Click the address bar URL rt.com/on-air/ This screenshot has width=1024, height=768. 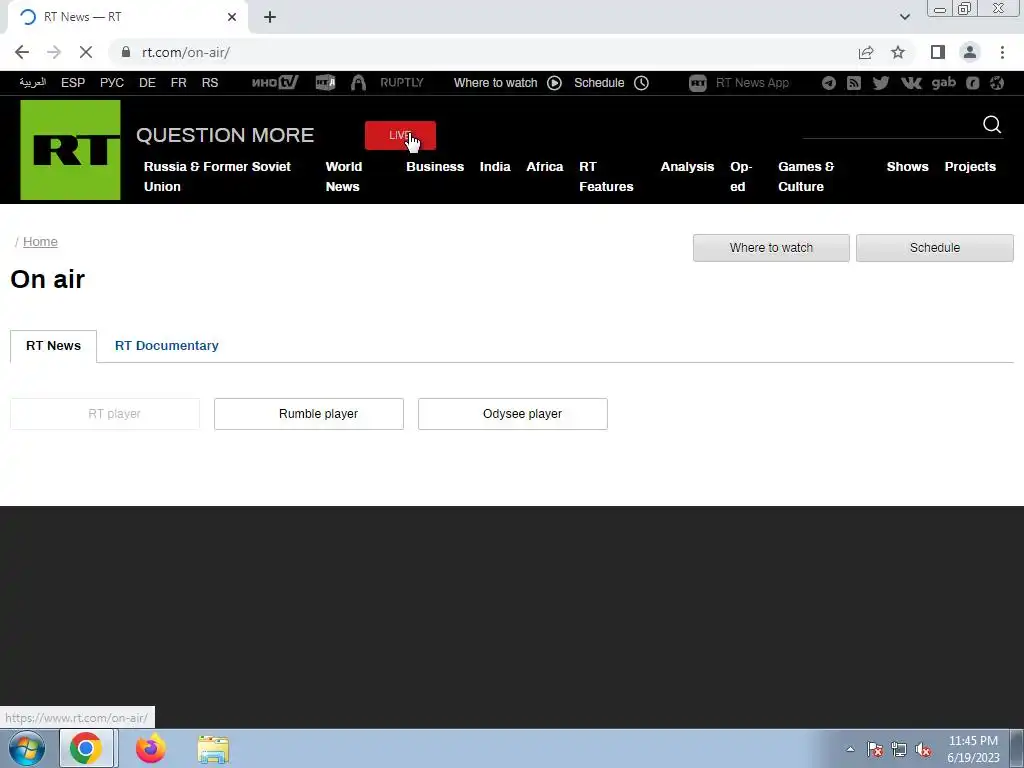coord(185,52)
